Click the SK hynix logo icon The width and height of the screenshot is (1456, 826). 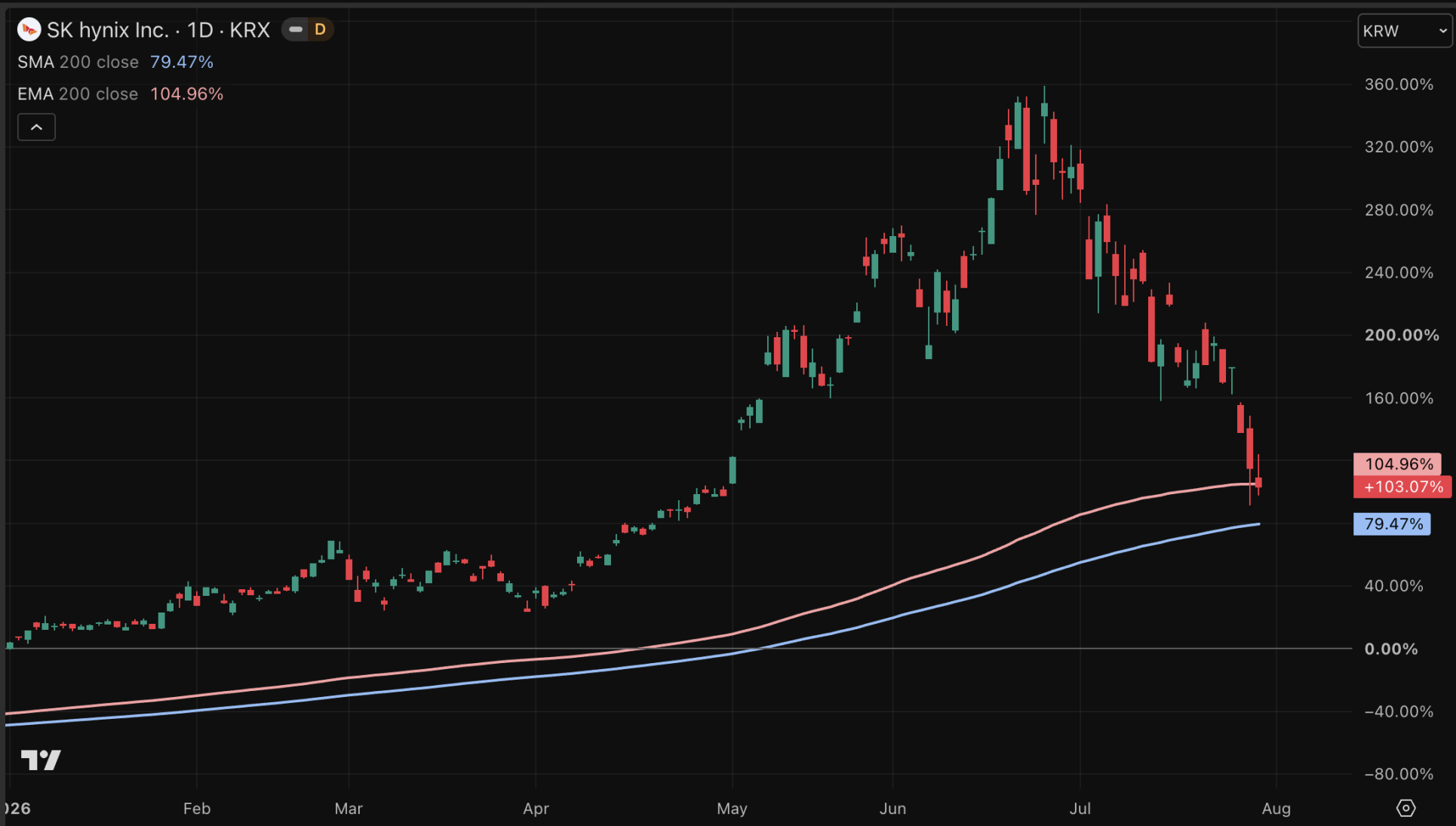[29, 29]
